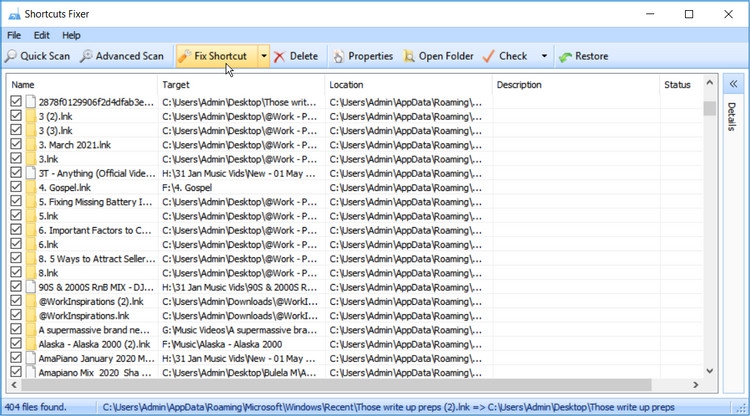
Task: Toggle checkbox for 8. 5 Ways to Attract Seller
Action: 16,258
